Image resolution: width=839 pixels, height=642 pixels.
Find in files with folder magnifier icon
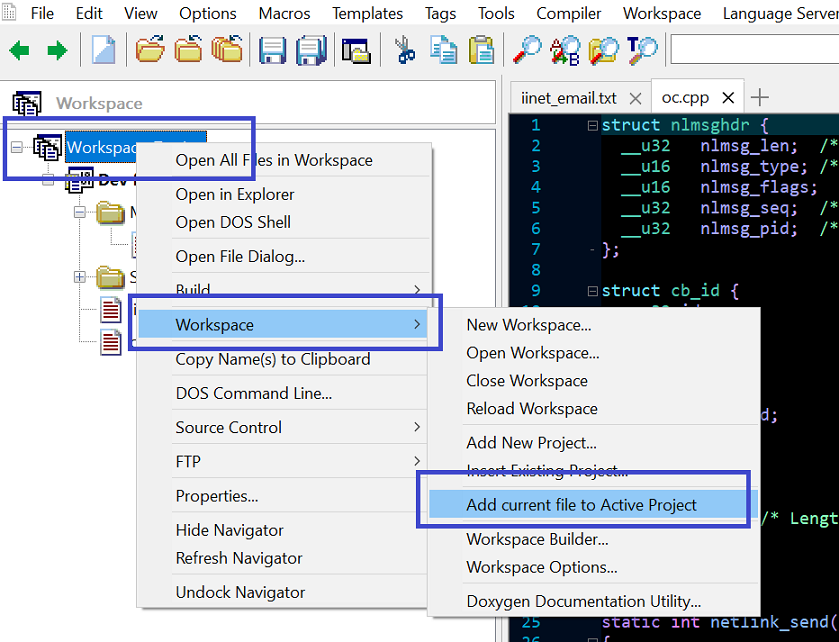coord(604,50)
